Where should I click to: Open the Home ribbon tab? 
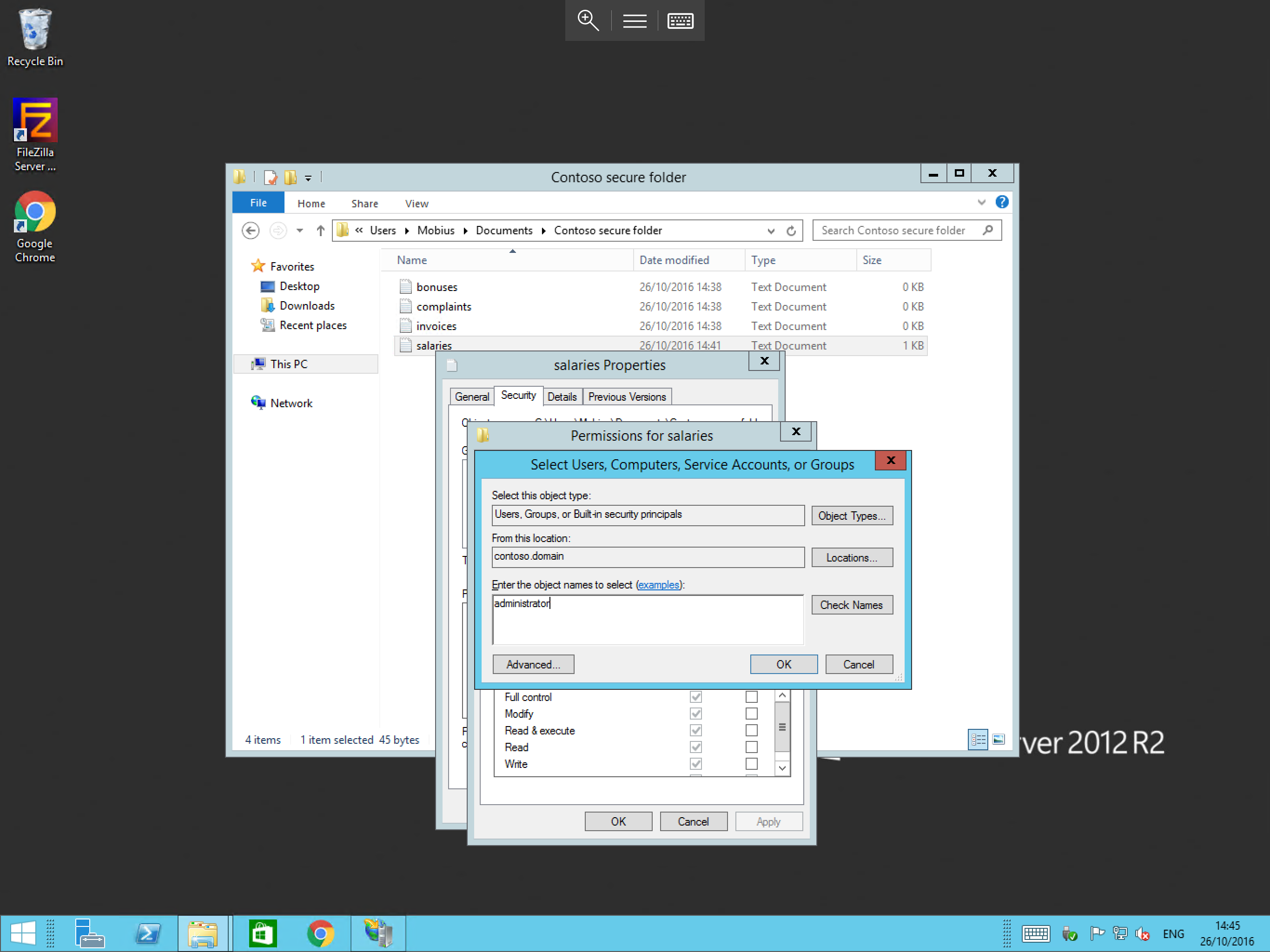tap(311, 203)
